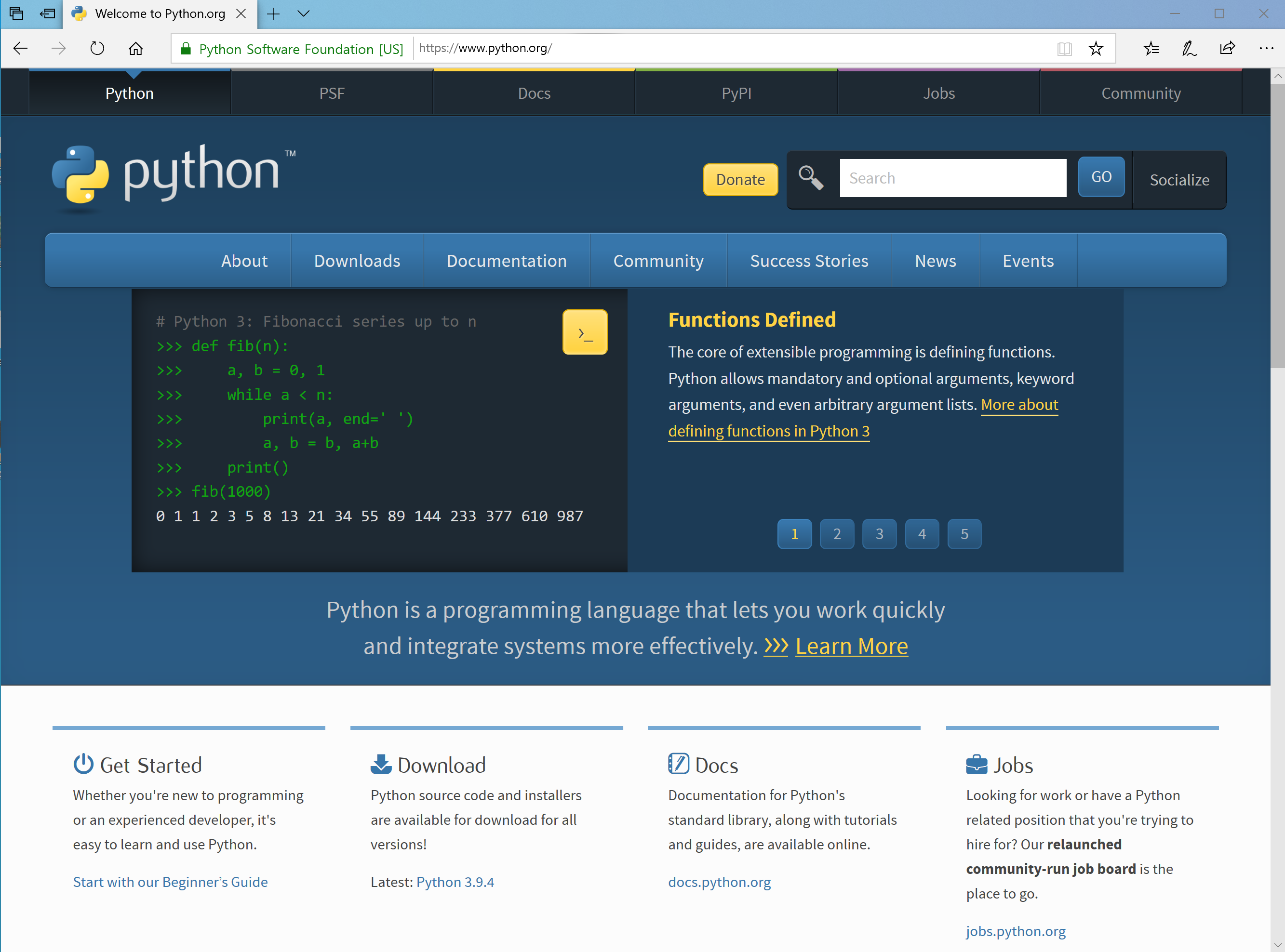1285x952 pixels.
Task: Click the Get Started power icon
Action: coord(83,765)
